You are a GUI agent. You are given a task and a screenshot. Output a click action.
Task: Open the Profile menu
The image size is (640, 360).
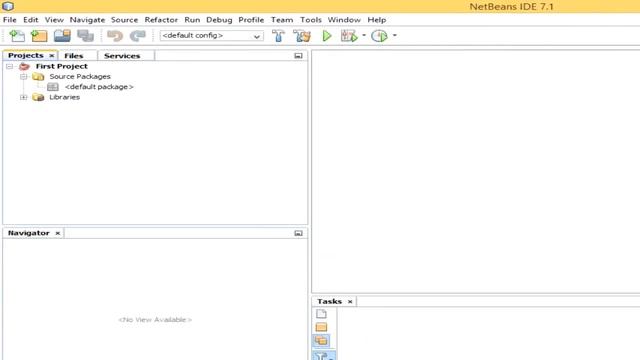[x=251, y=20]
